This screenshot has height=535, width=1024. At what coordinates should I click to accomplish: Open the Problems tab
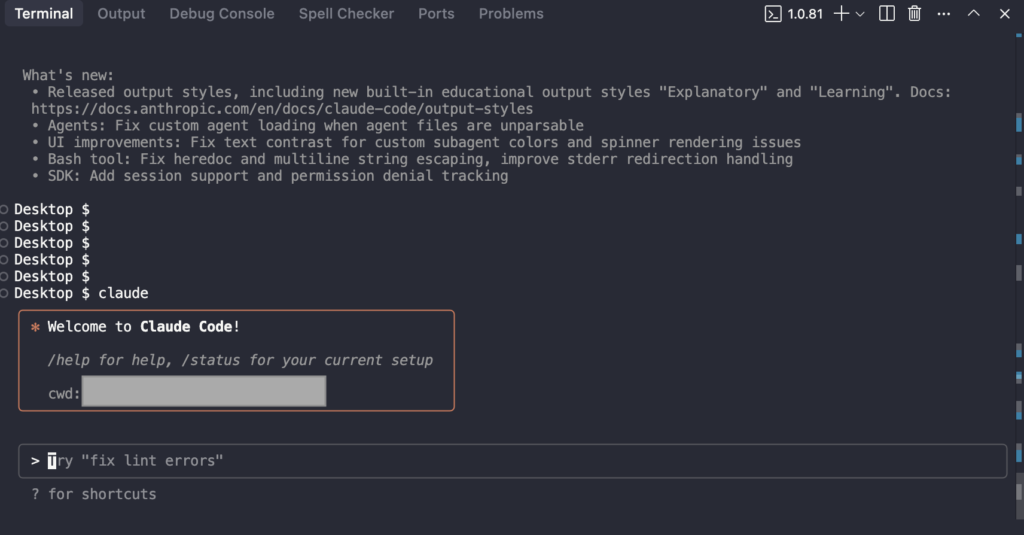(511, 14)
